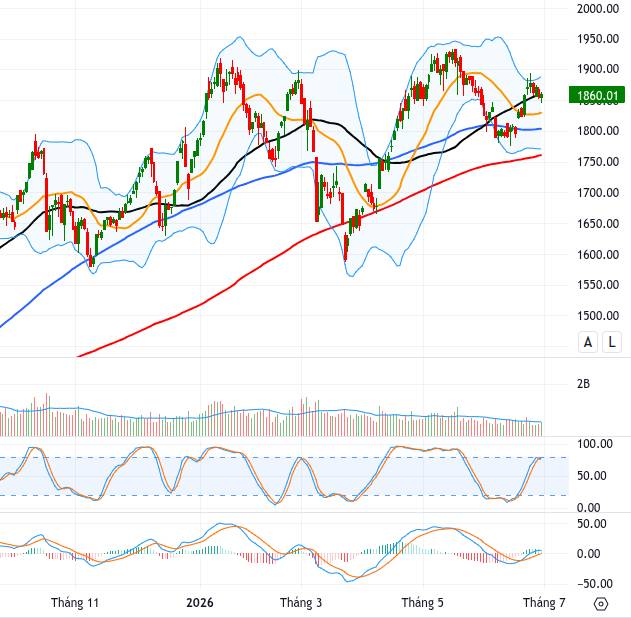Viewport: 631px width, 618px height.
Task: Click the Tháng 11 time axis label
Action: [x=75, y=603]
